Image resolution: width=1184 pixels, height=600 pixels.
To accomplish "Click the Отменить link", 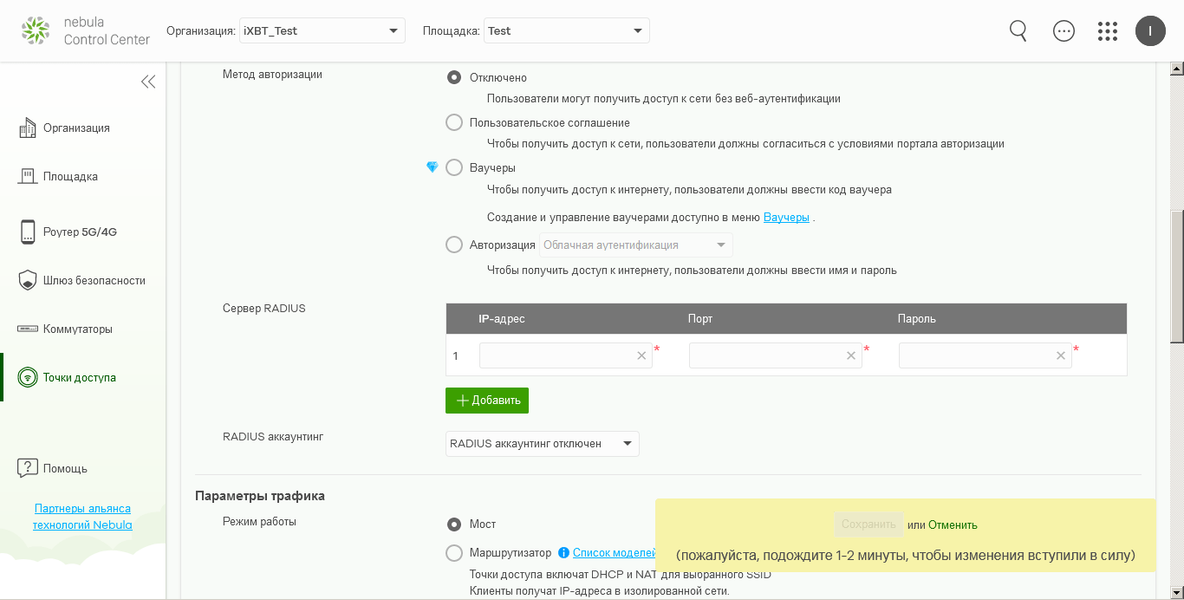I will [952, 525].
